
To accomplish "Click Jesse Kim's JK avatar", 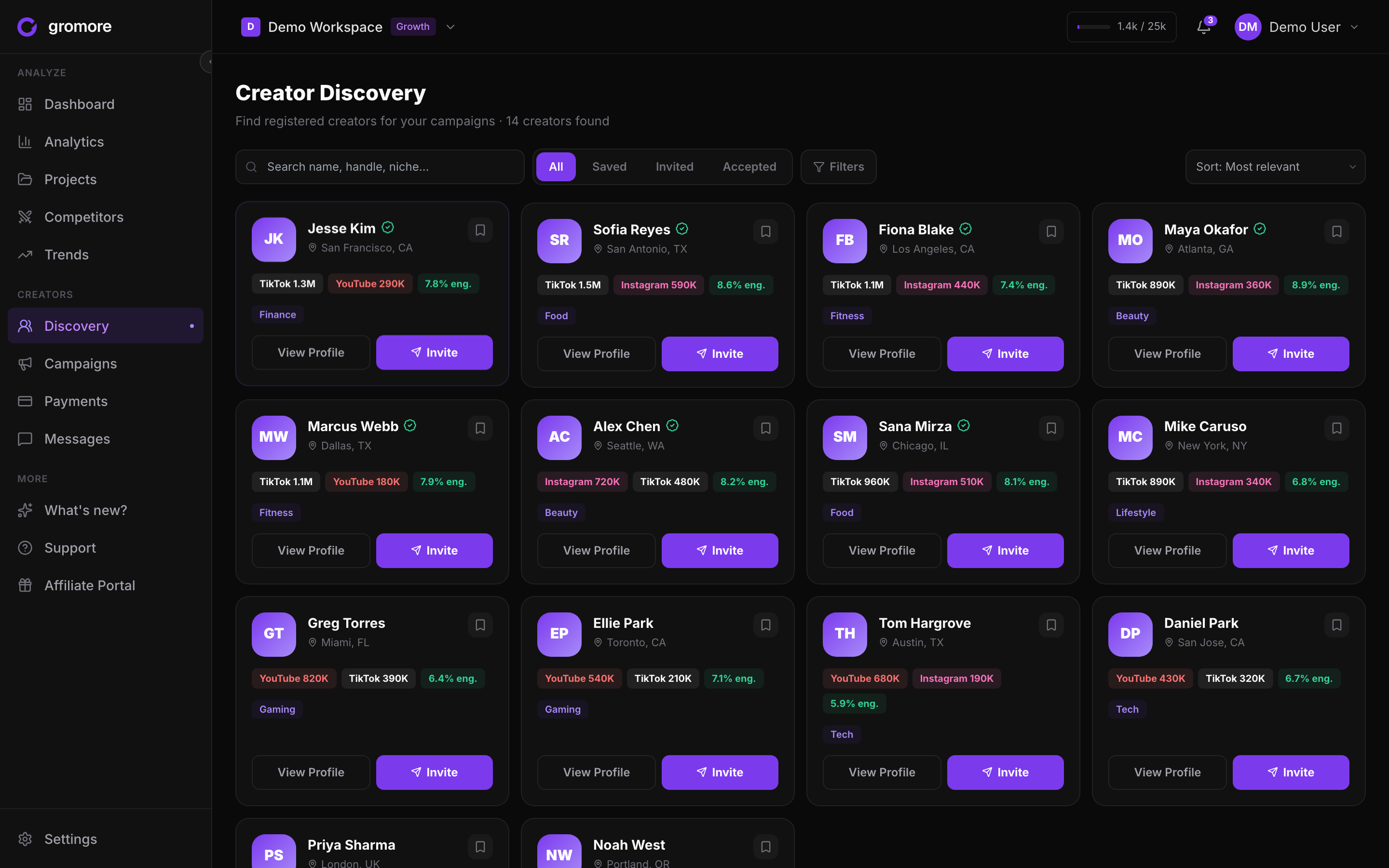I will click(x=274, y=239).
